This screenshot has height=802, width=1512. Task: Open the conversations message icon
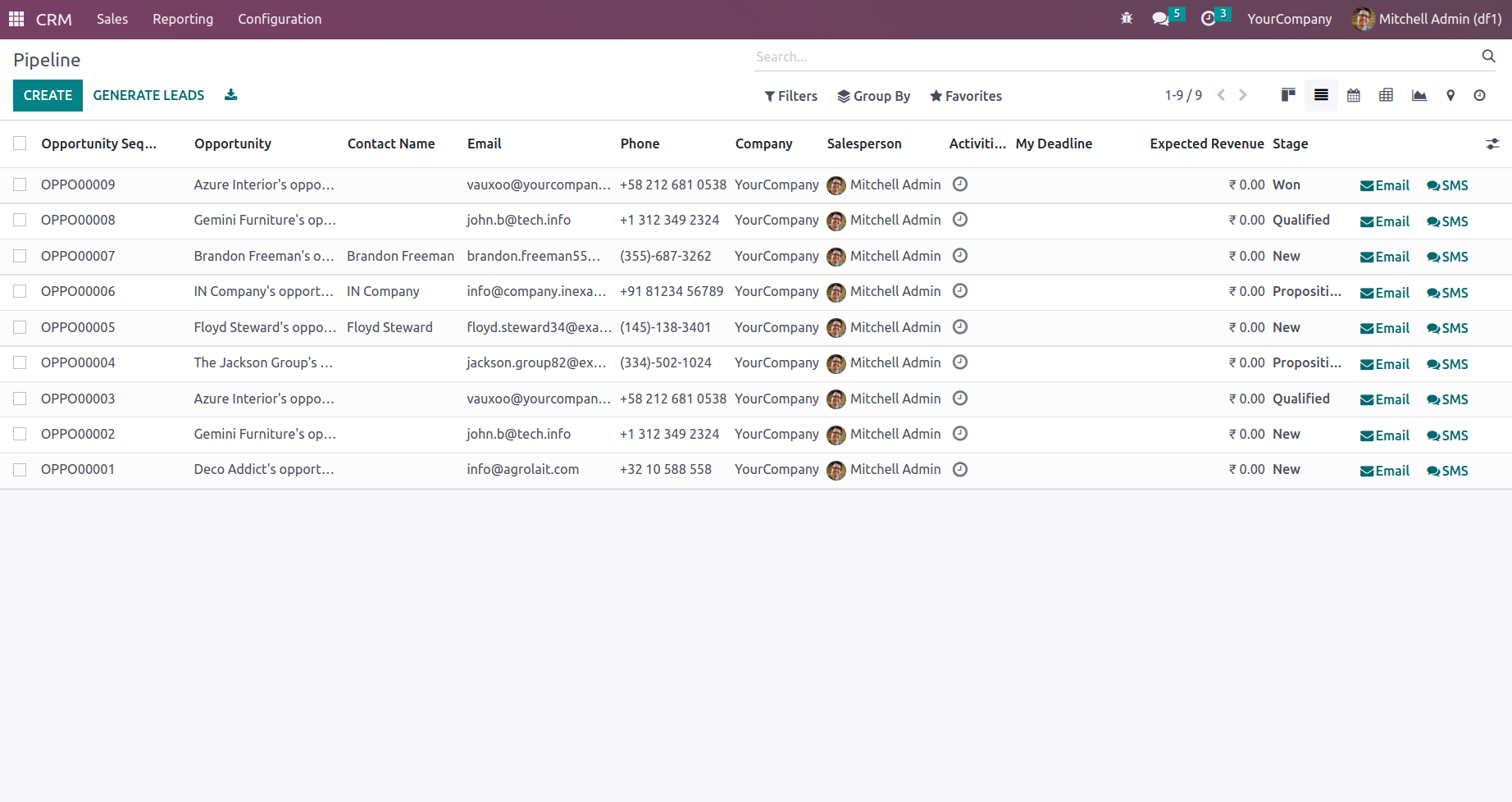[x=1160, y=19]
